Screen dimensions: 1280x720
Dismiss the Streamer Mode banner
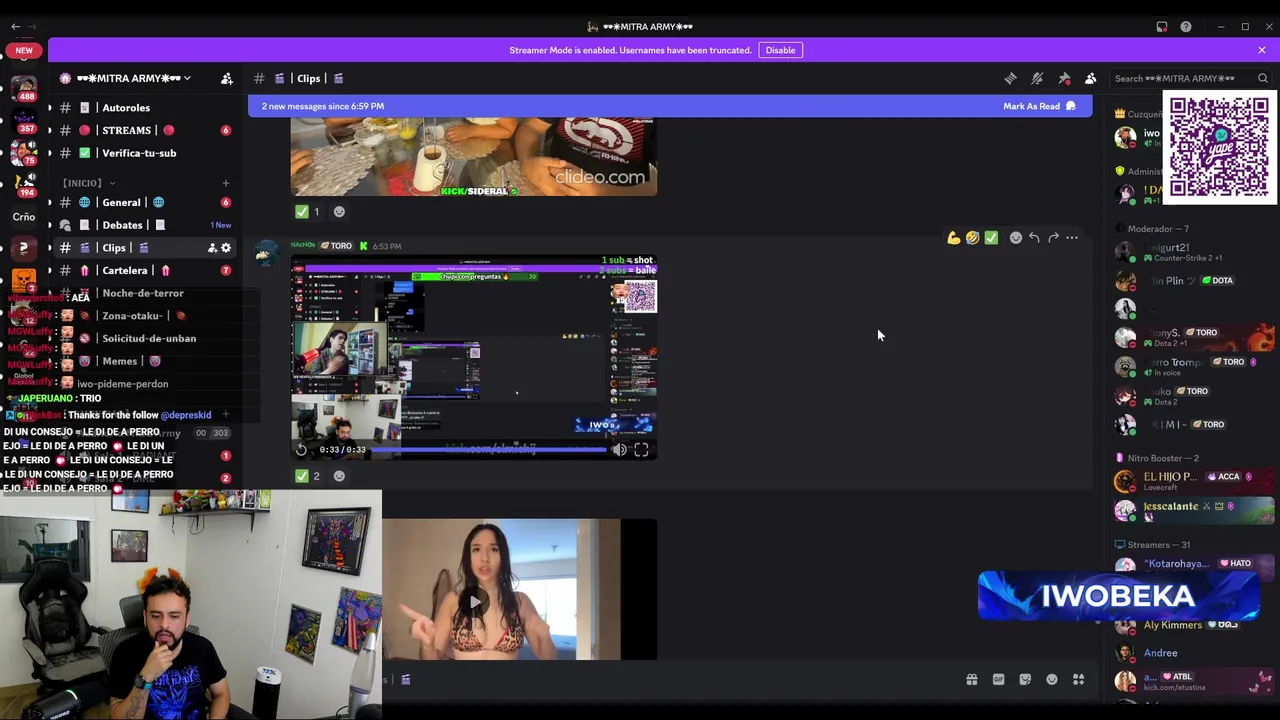pos(1262,50)
